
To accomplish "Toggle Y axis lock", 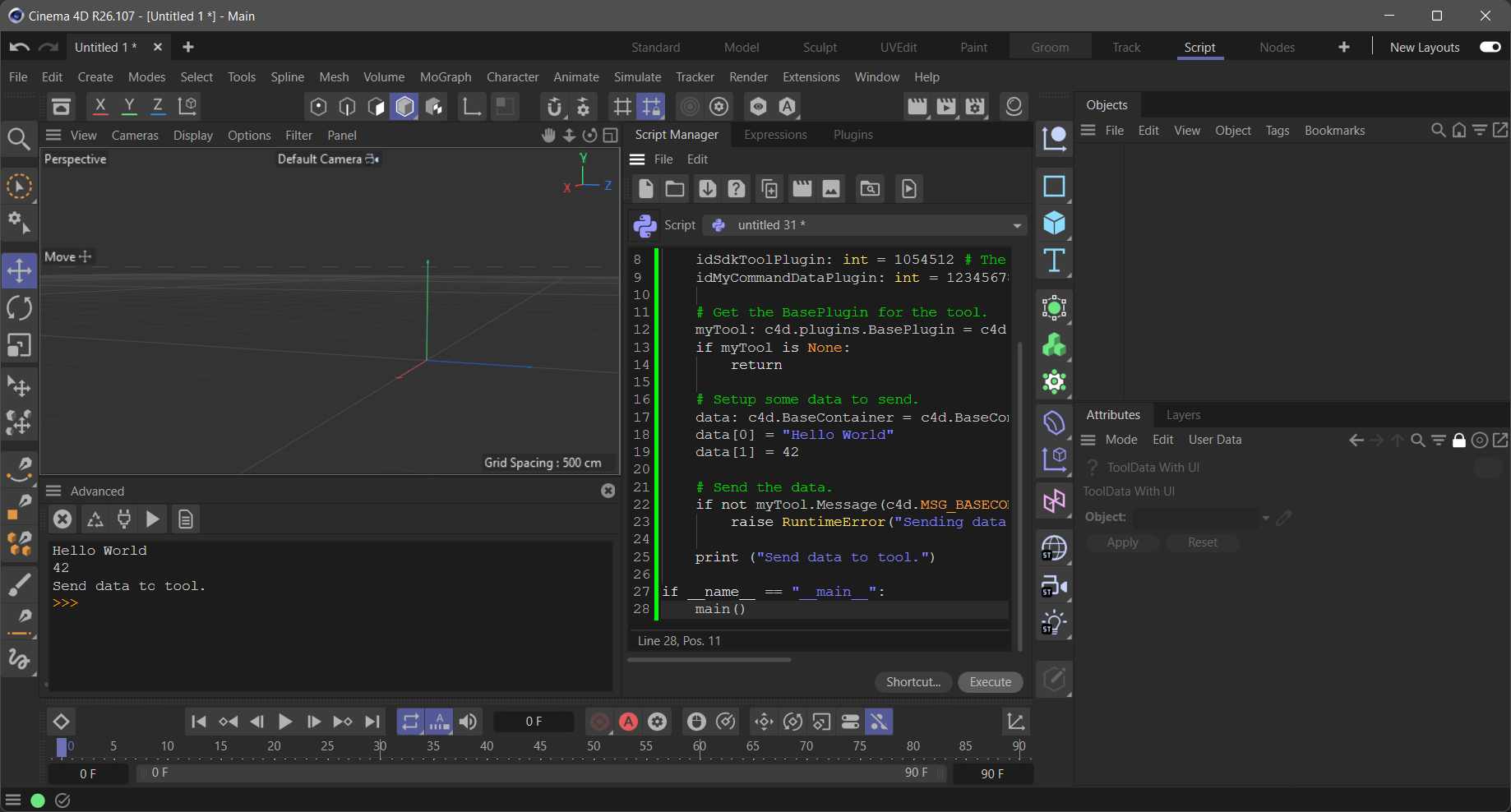I will (x=129, y=106).
